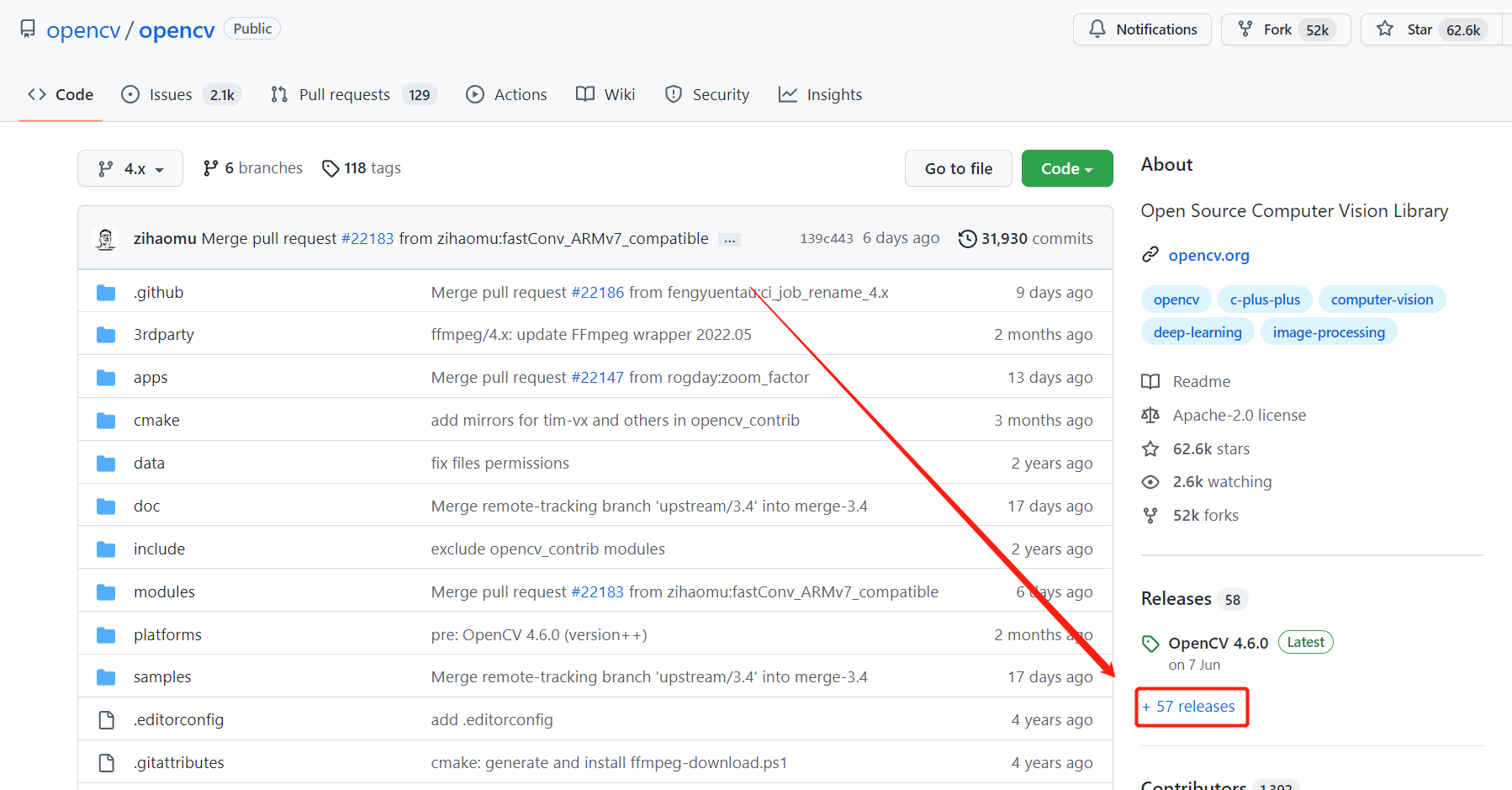The width and height of the screenshot is (1512, 790).
Task: Expand commit message with ellipsis button
Action: 730,240
